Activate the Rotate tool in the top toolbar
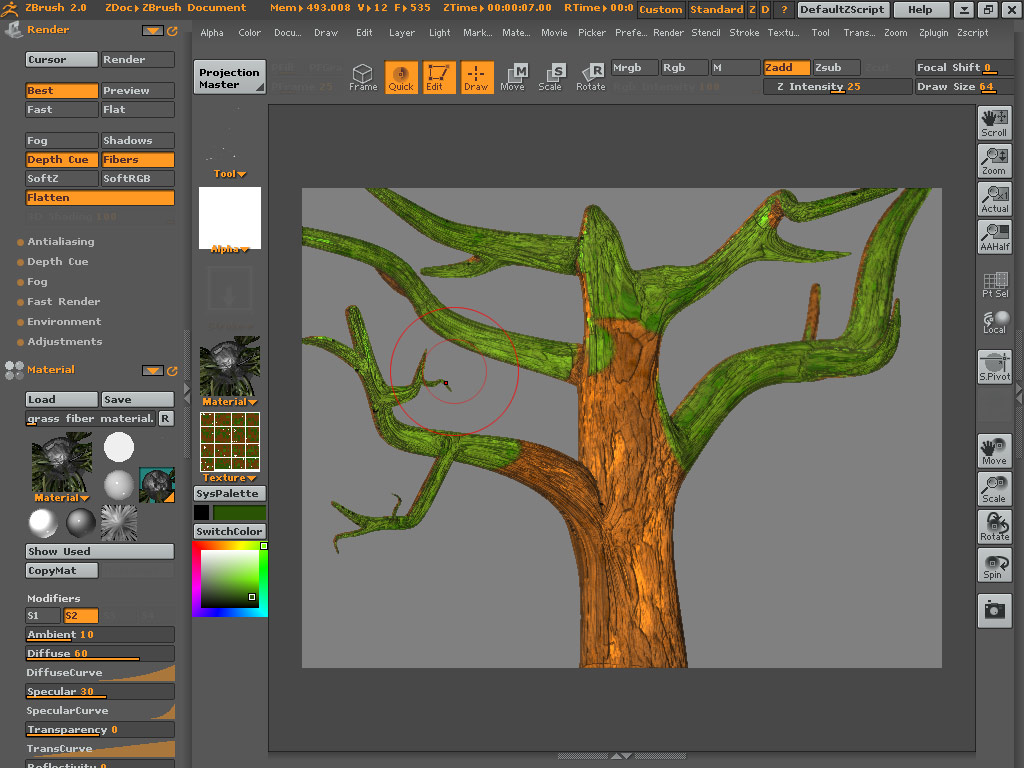The width and height of the screenshot is (1024, 768). pos(591,77)
